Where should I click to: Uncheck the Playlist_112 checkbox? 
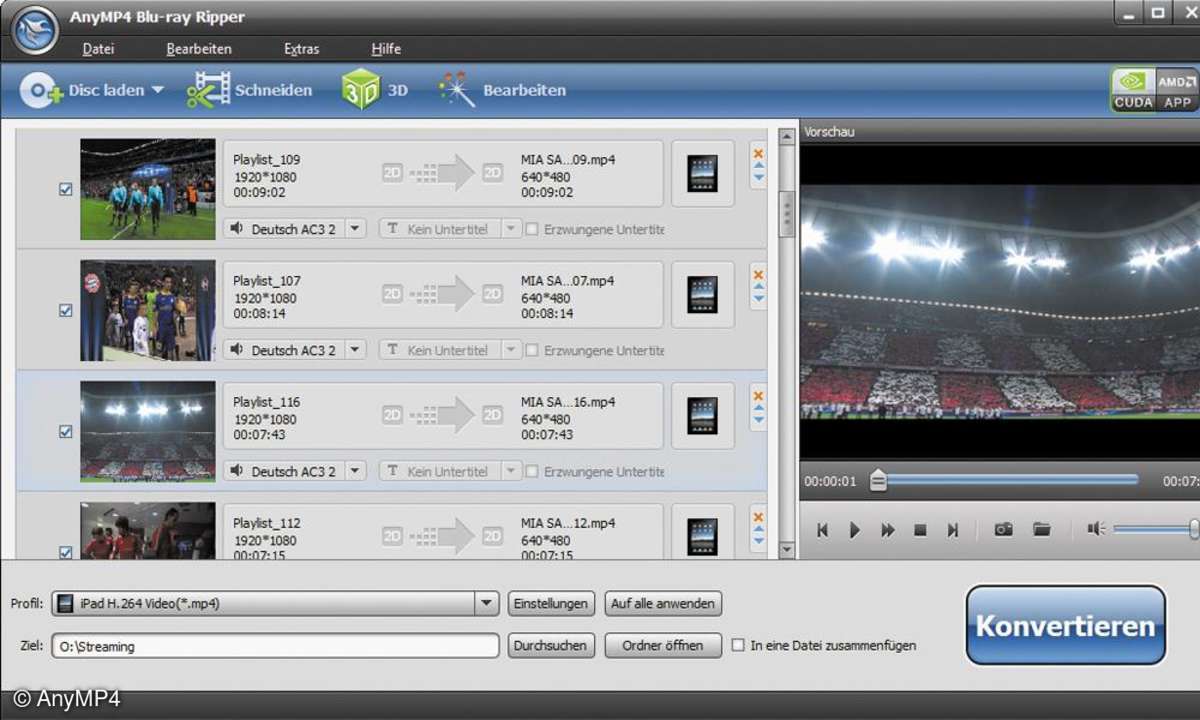coord(66,551)
